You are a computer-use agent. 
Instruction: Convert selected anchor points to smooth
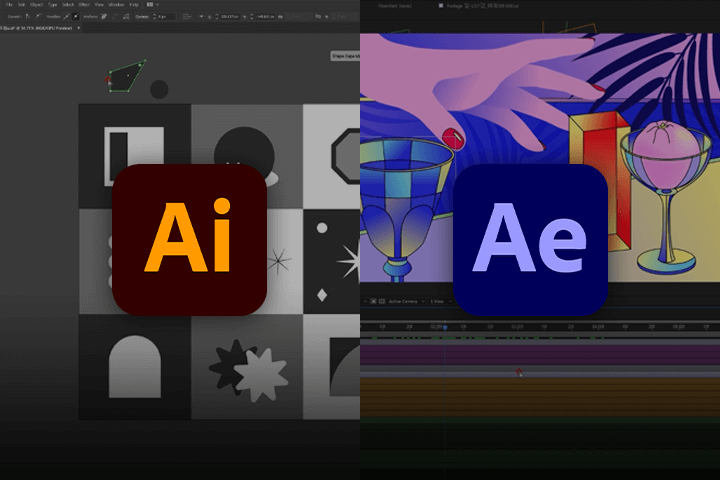(x=39, y=17)
